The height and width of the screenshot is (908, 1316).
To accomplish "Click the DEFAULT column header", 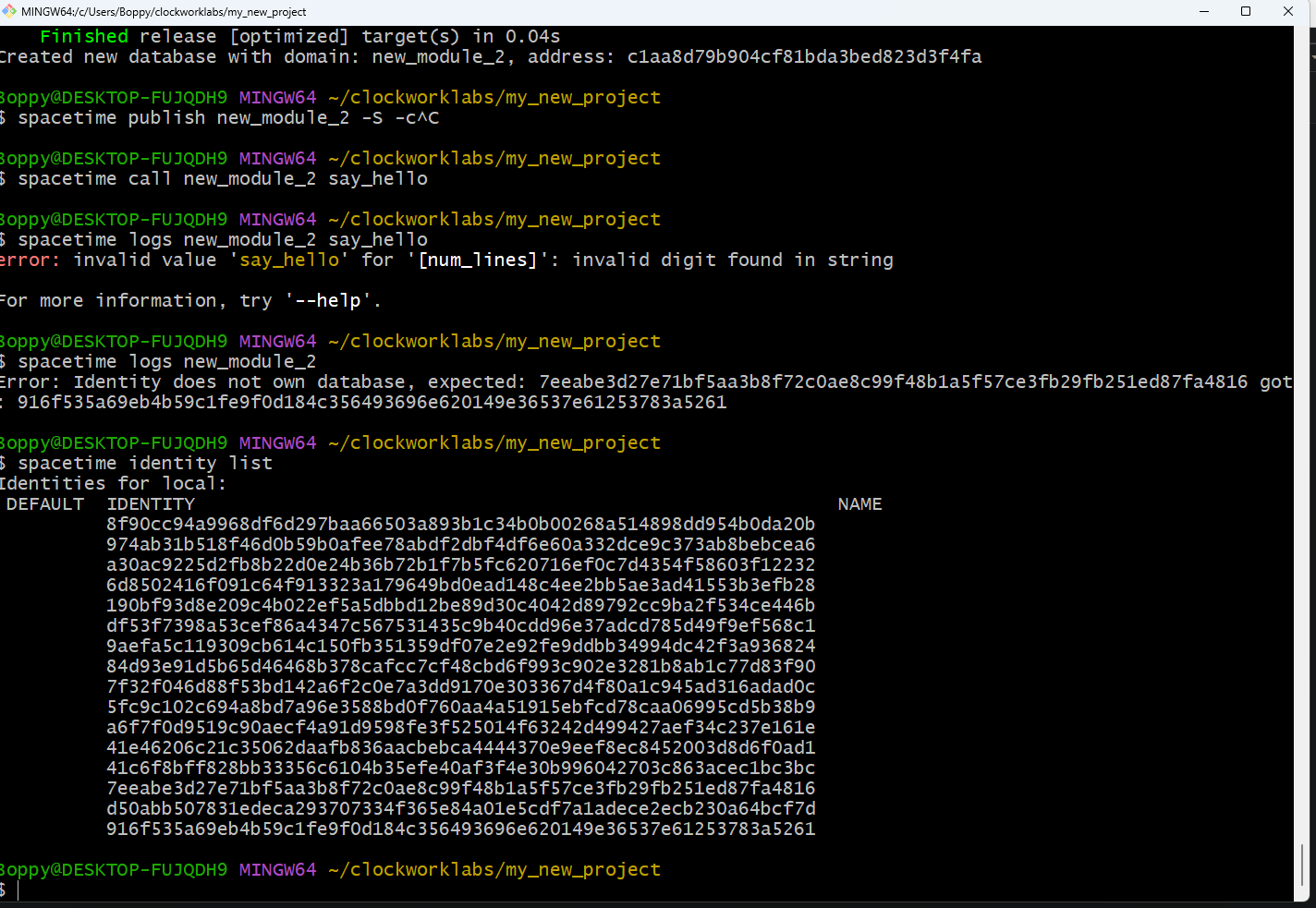I will pos(44,503).
